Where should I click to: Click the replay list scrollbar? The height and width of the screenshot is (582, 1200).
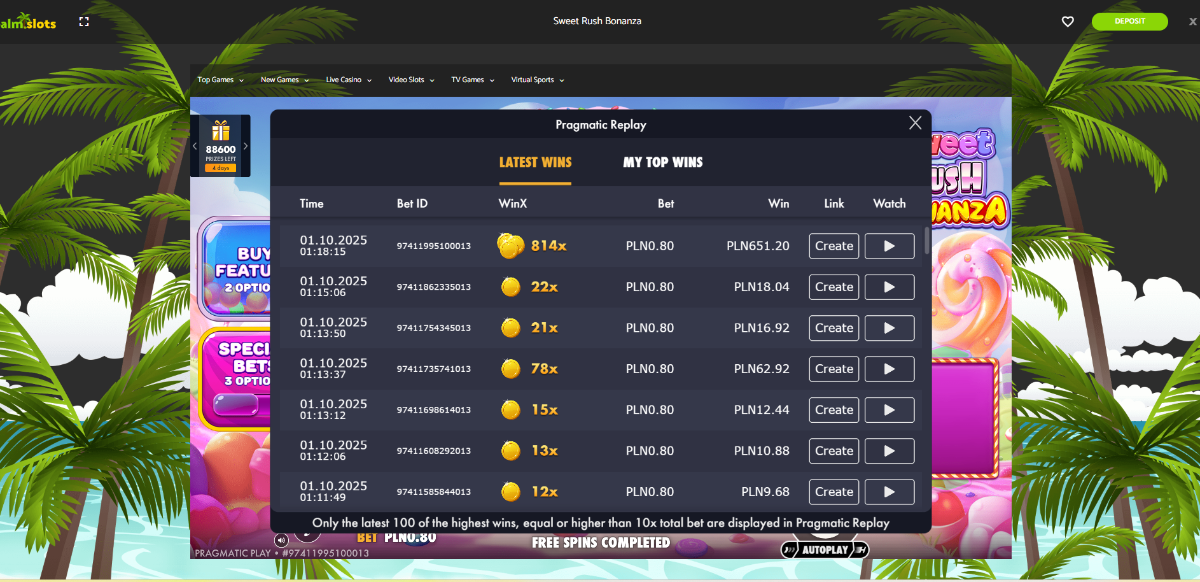click(x=926, y=240)
